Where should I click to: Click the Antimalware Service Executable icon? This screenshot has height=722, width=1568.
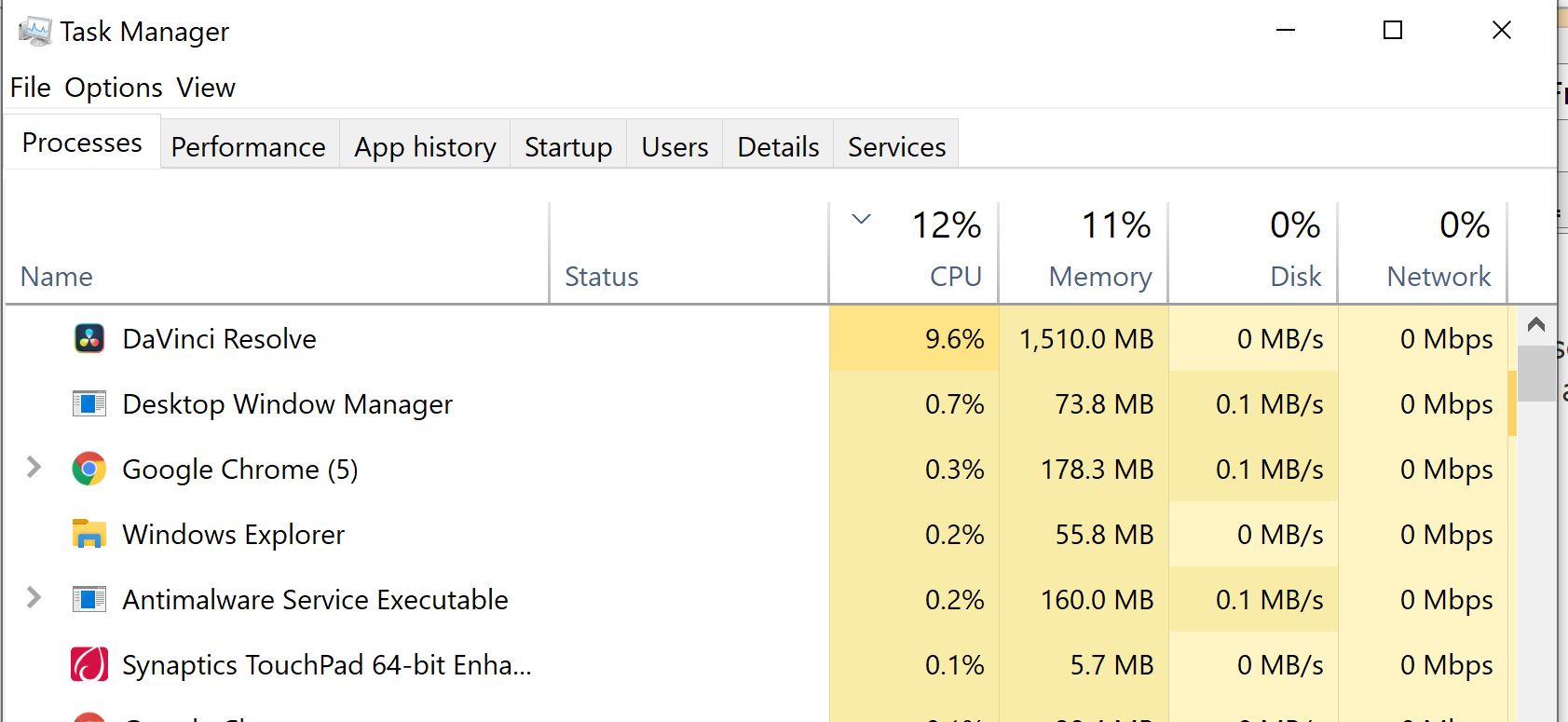pos(89,599)
